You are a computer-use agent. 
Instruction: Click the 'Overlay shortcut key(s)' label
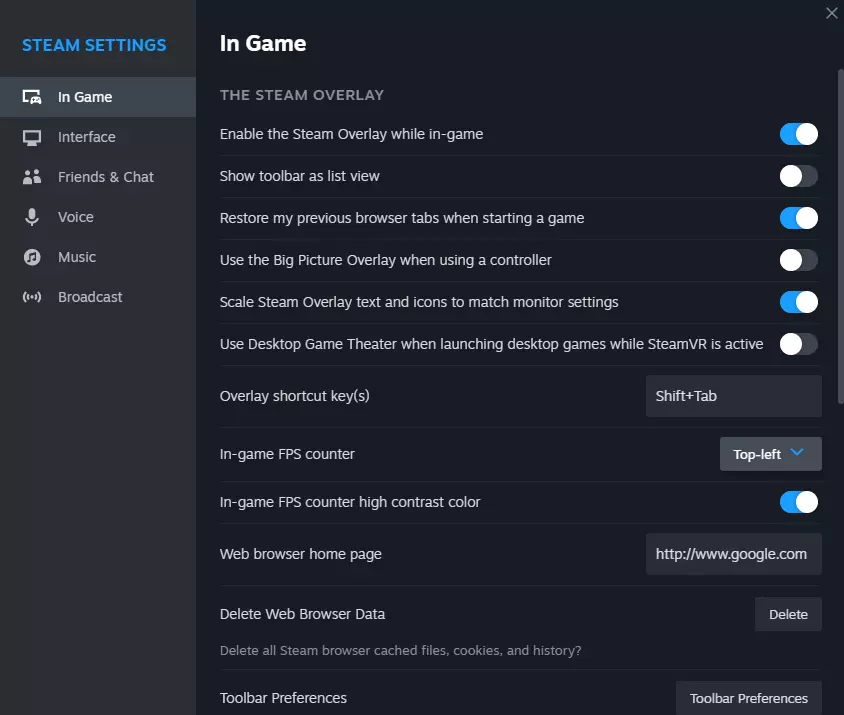(x=294, y=396)
